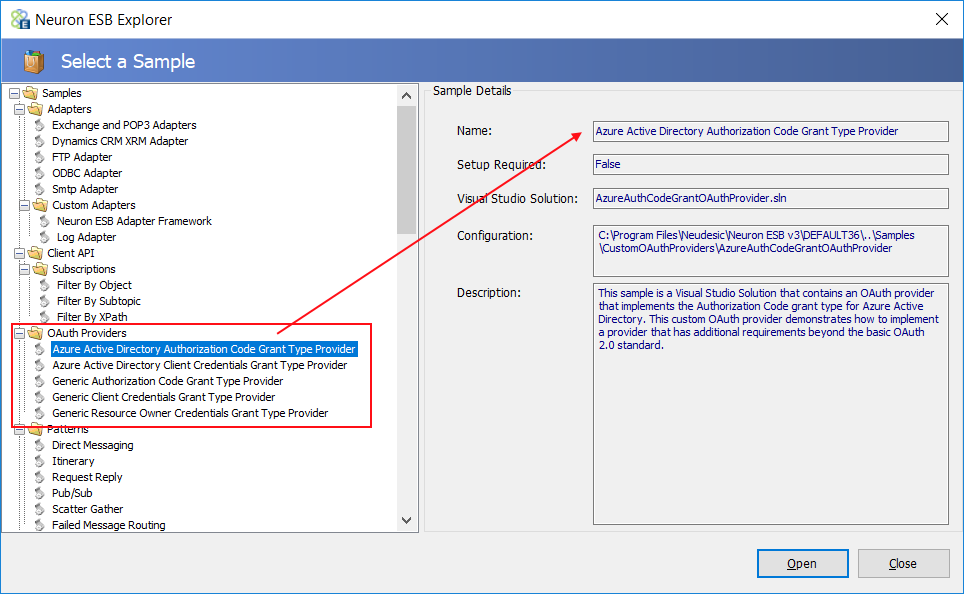Click the Filter By XPath sample icon
The width and height of the screenshot is (964, 594).
pyautogui.click(x=45, y=317)
